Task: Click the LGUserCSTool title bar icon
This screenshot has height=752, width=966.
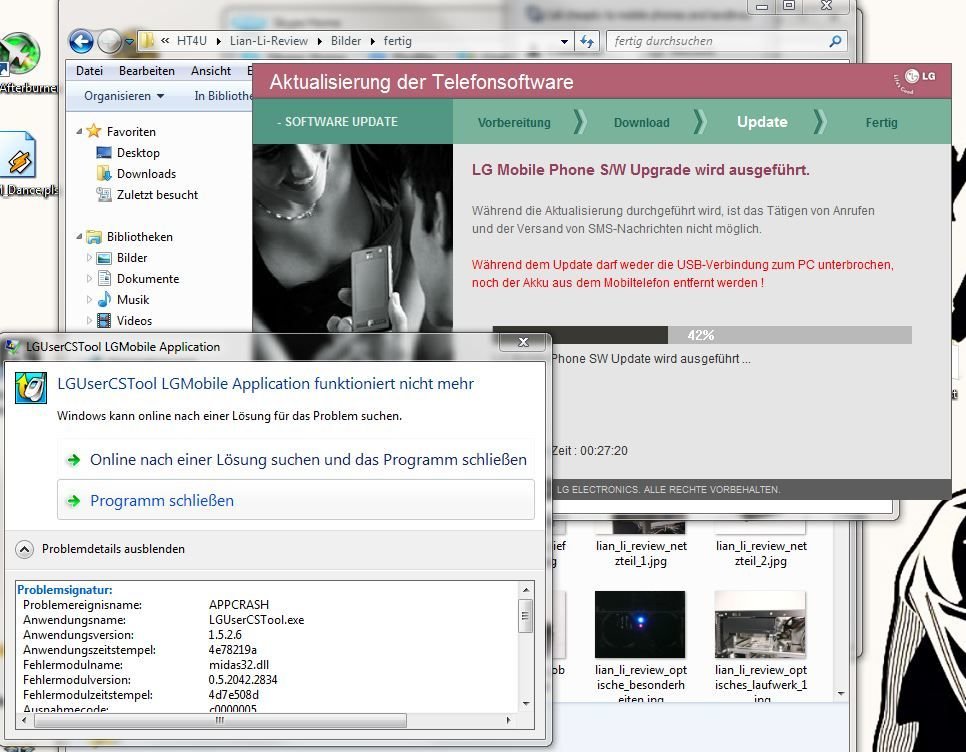Action: 12,346
